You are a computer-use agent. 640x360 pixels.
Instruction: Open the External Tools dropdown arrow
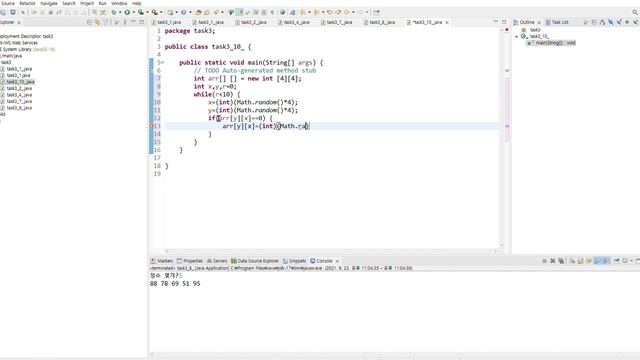161,12
